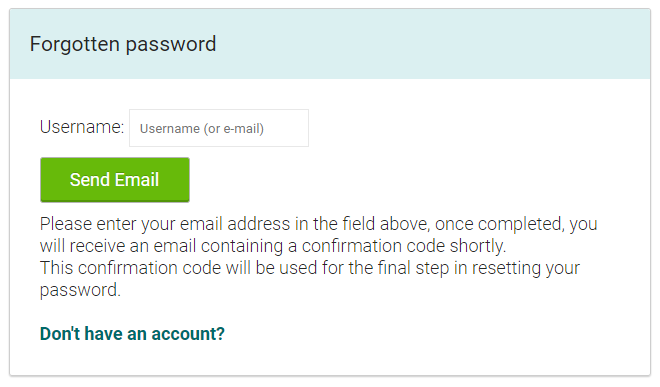Click the Forgotten password heading
This screenshot has height=387, width=660.
[123, 44]
